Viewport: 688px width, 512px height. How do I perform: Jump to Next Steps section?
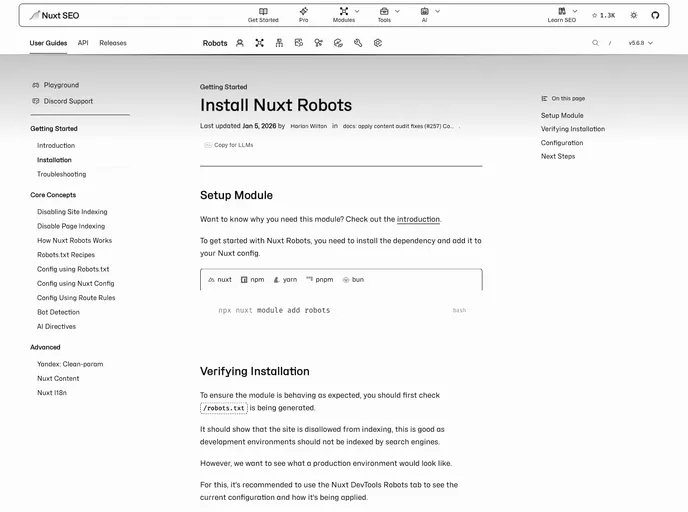pyautogui.click(x=558, y=157)
